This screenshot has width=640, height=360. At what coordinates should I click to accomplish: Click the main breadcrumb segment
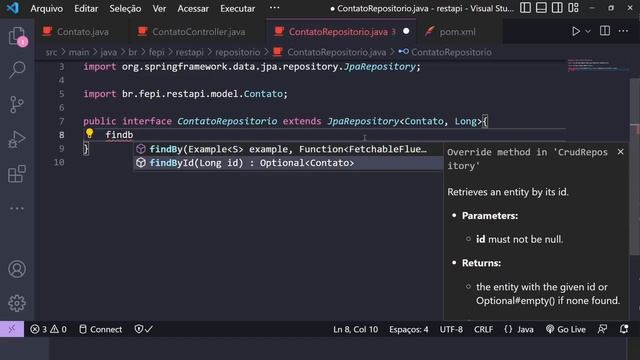pyautogui.click(x=79, y=52)
